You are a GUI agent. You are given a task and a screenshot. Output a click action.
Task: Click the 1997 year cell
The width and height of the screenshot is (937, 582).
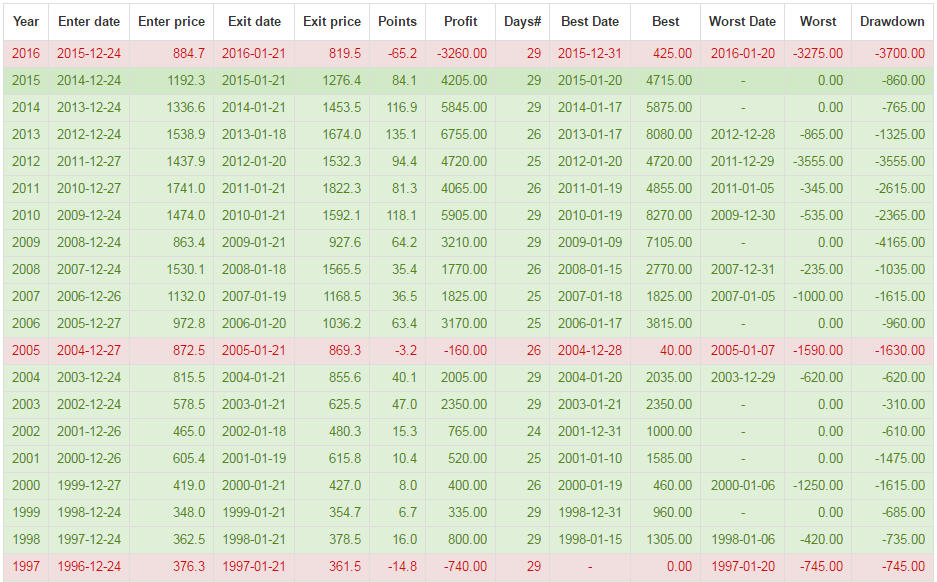[26, 566]
